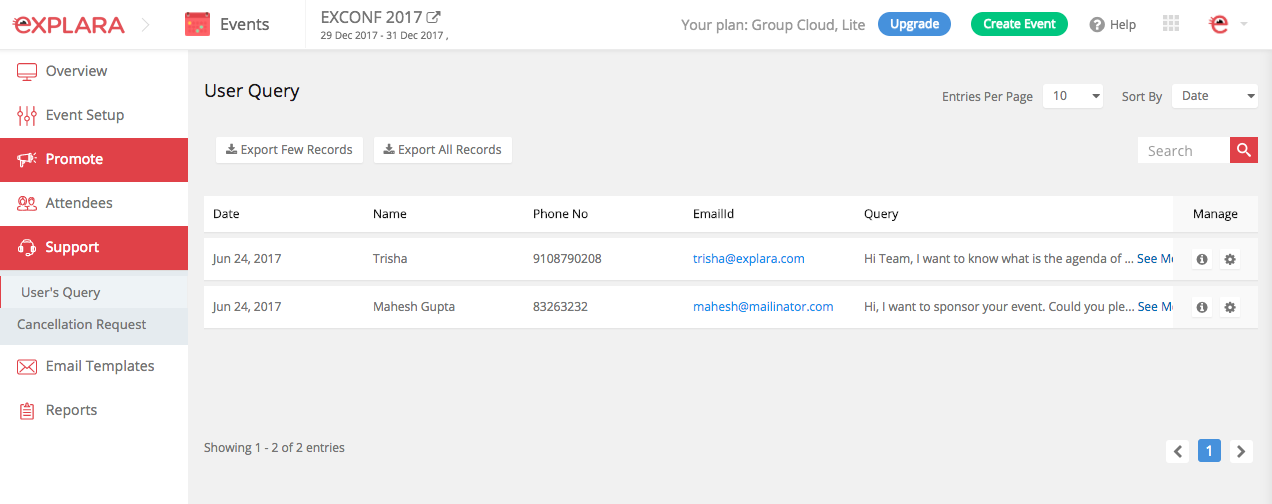Open the apps grid icon
Viewport: 1272px width, 504px height.
[x=1171, y=24]
